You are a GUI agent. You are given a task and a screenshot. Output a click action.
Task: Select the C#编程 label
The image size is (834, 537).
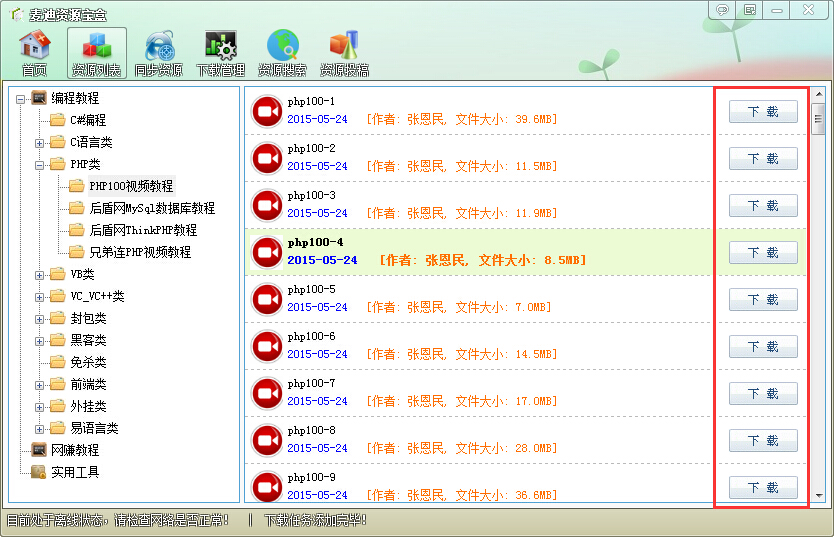pos(88,120)
